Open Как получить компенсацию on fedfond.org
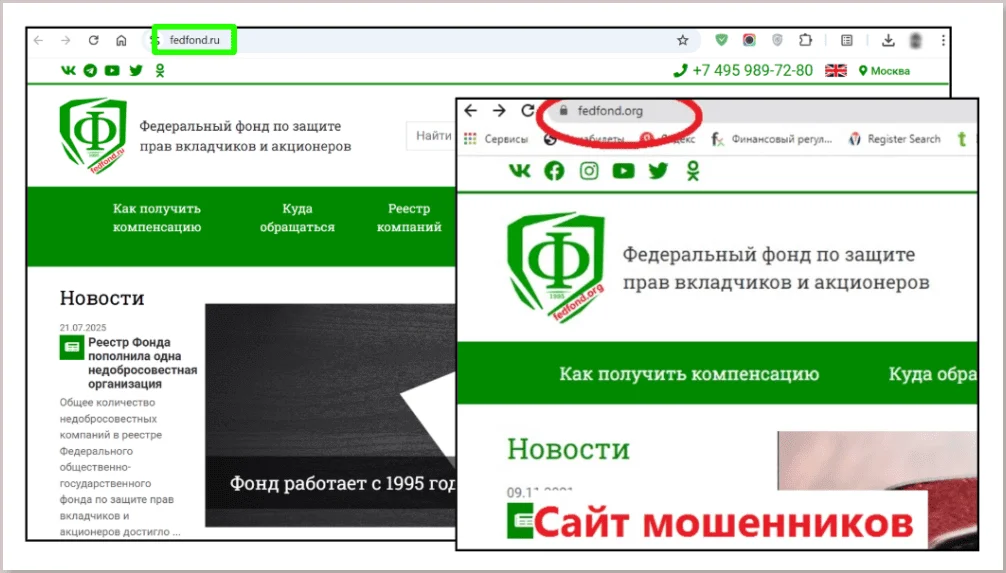 pos(689,373)
